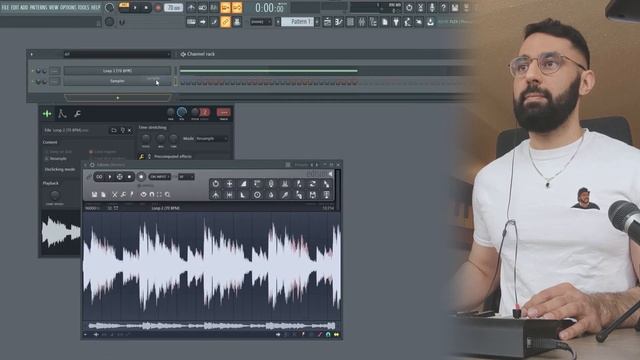640x360 pixels.
Task: Click the Precomputed effects wrench icon
Action: (x=141, y=156)
